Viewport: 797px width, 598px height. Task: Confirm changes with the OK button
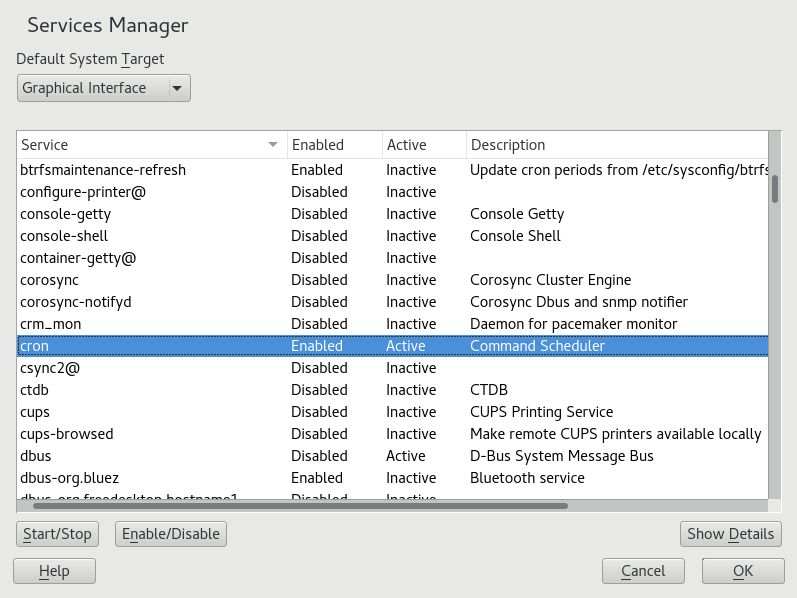[x=742, y=571]
